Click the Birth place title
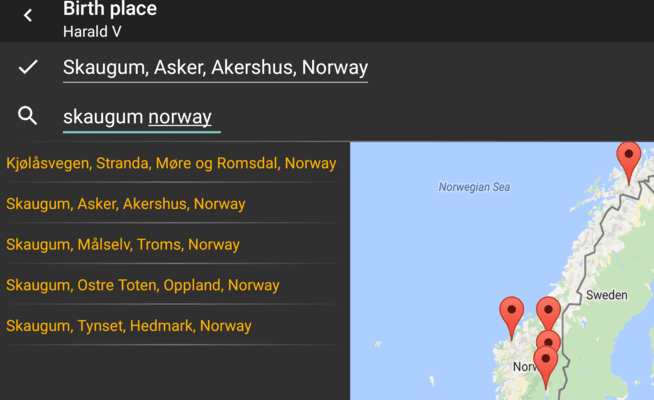The height and width of the screenshot is (400, 654). pyautogui.click(x=110, y=8)
